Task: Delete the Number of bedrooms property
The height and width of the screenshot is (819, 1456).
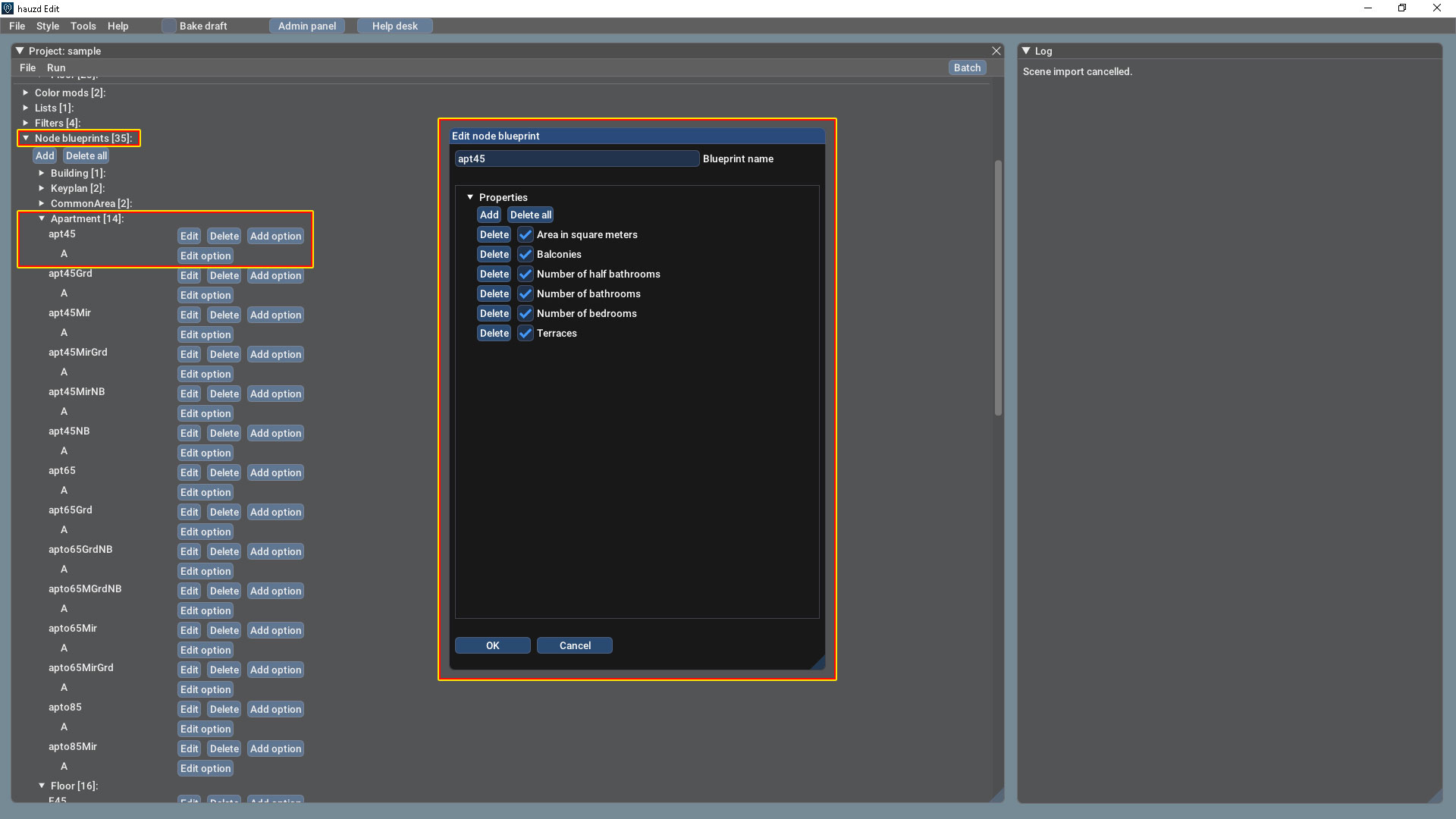Action: pos(494,313)
